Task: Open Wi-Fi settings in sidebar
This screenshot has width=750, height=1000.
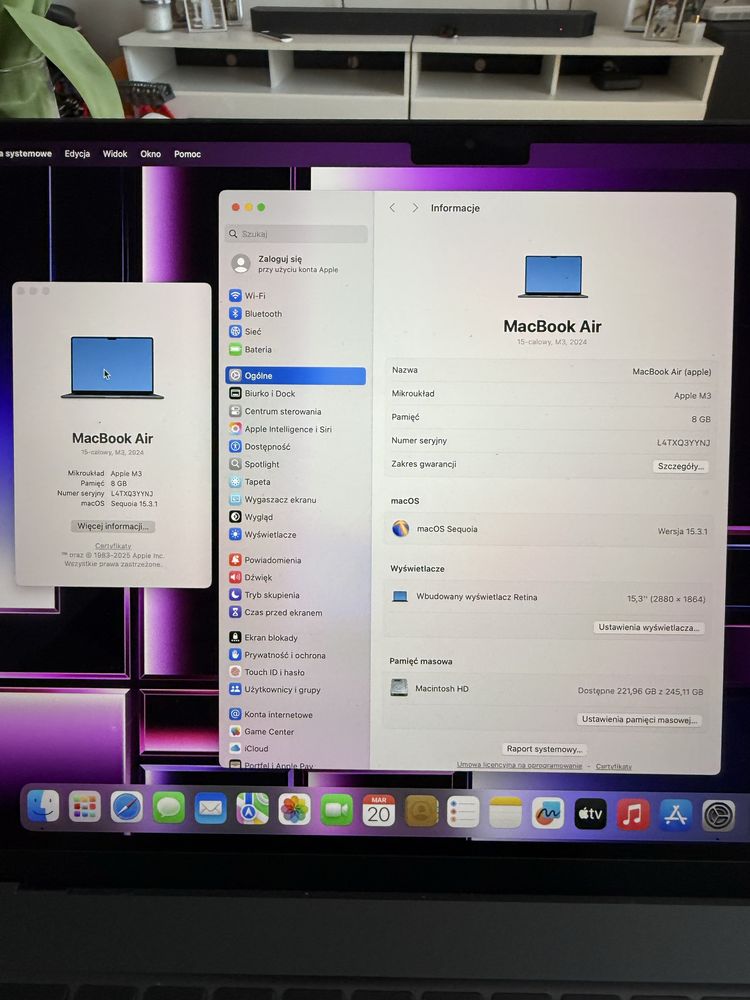Action: click(x=247, y=296)
